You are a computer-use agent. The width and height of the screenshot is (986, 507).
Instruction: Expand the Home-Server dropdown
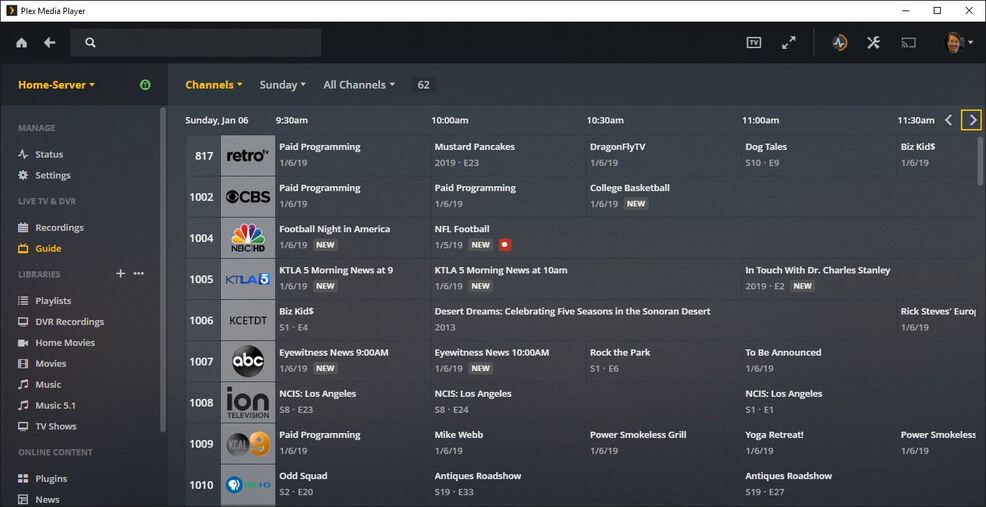coord(57,84)
